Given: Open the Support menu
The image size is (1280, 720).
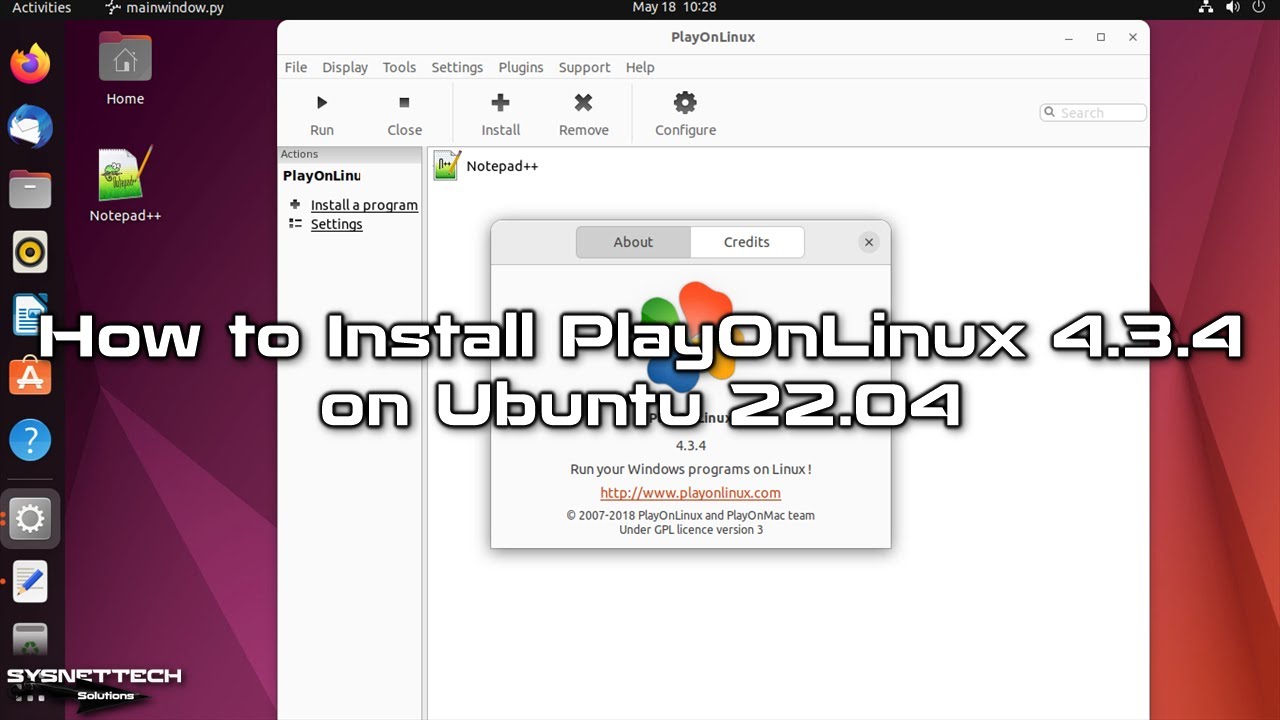Looking at the screenshot, I should tap(584, 67).
